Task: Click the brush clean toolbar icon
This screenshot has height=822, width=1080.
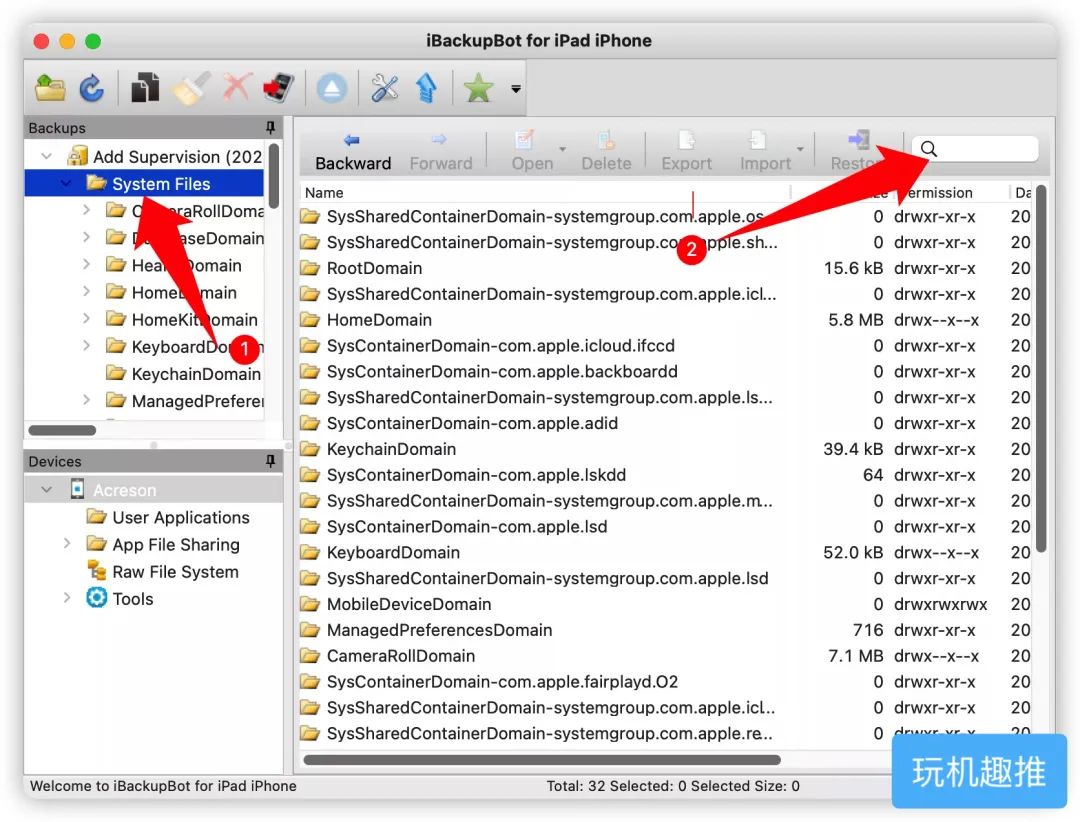Action: (x=191, y=88)
